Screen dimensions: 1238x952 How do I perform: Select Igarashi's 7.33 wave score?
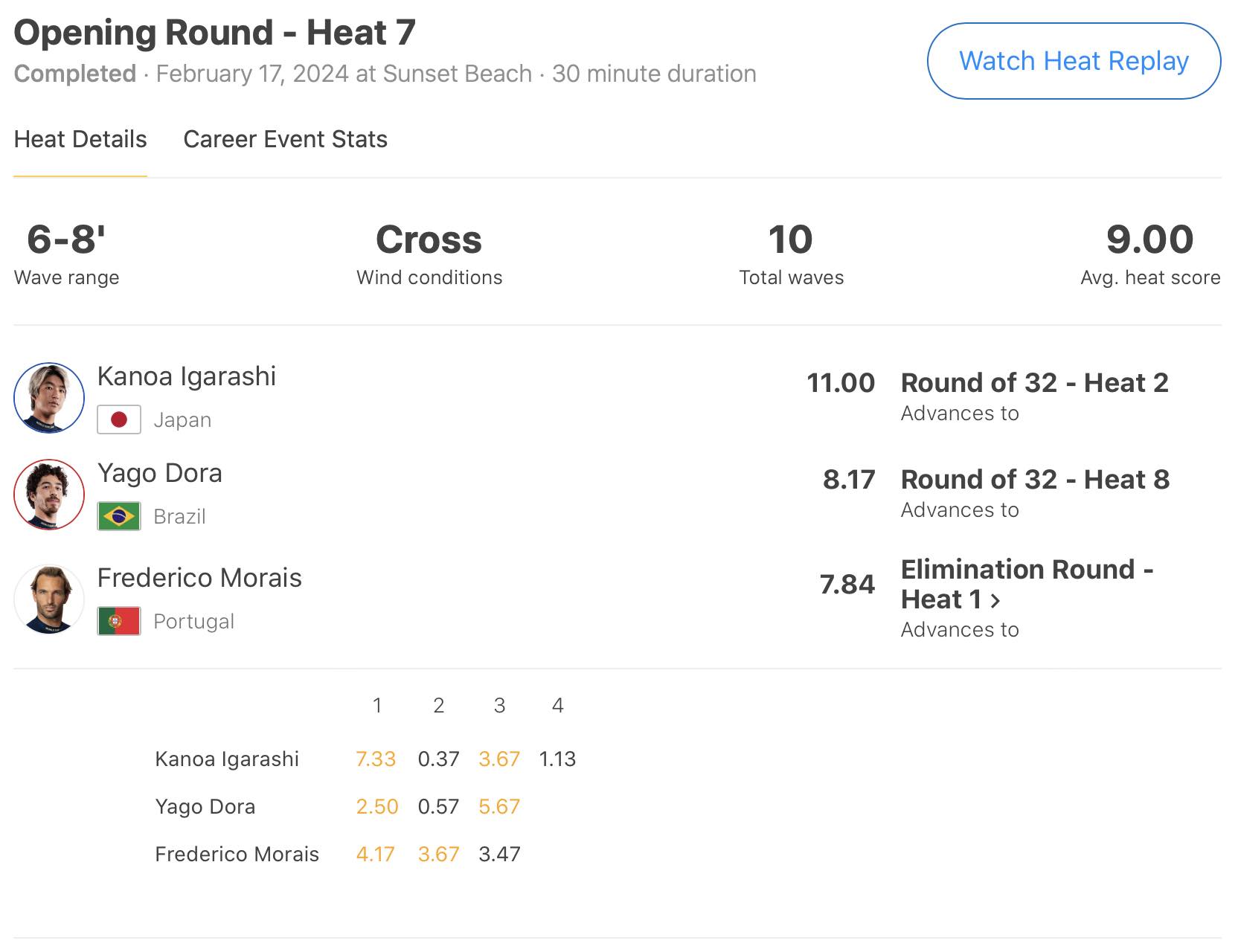376,759
